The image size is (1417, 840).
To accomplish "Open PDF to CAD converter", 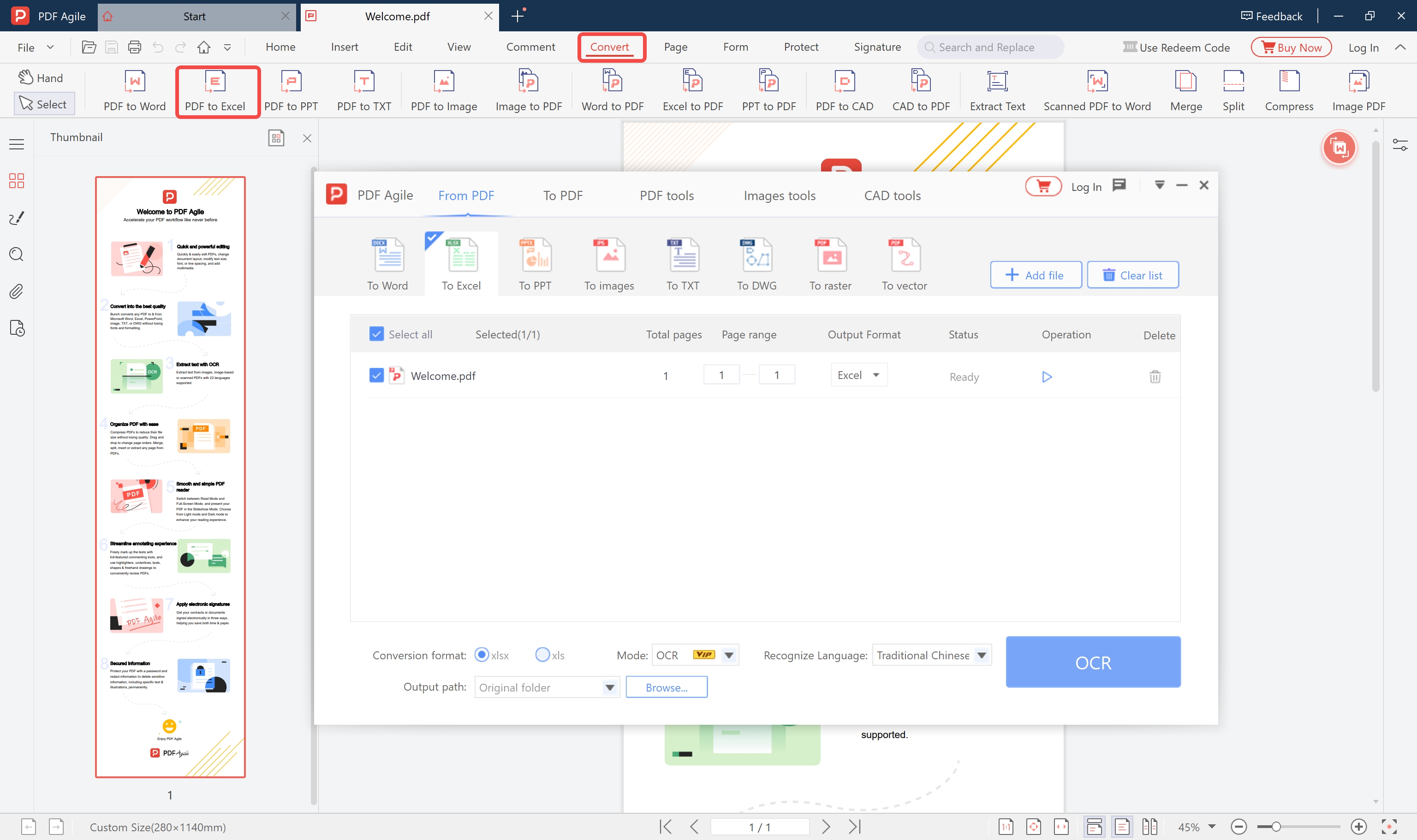I will 845,90.
